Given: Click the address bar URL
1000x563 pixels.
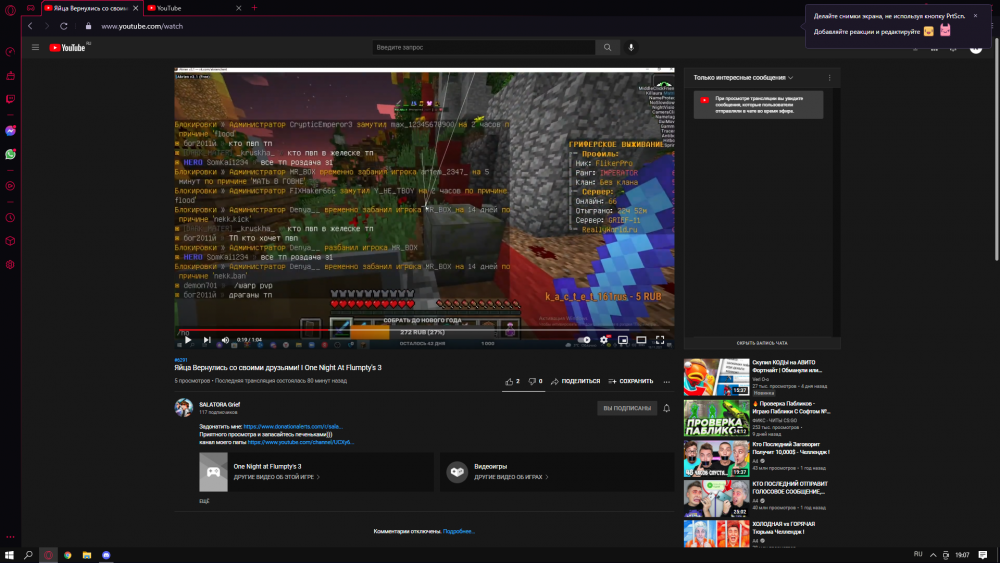Looking at the screenshot, I should coord(142,26).
